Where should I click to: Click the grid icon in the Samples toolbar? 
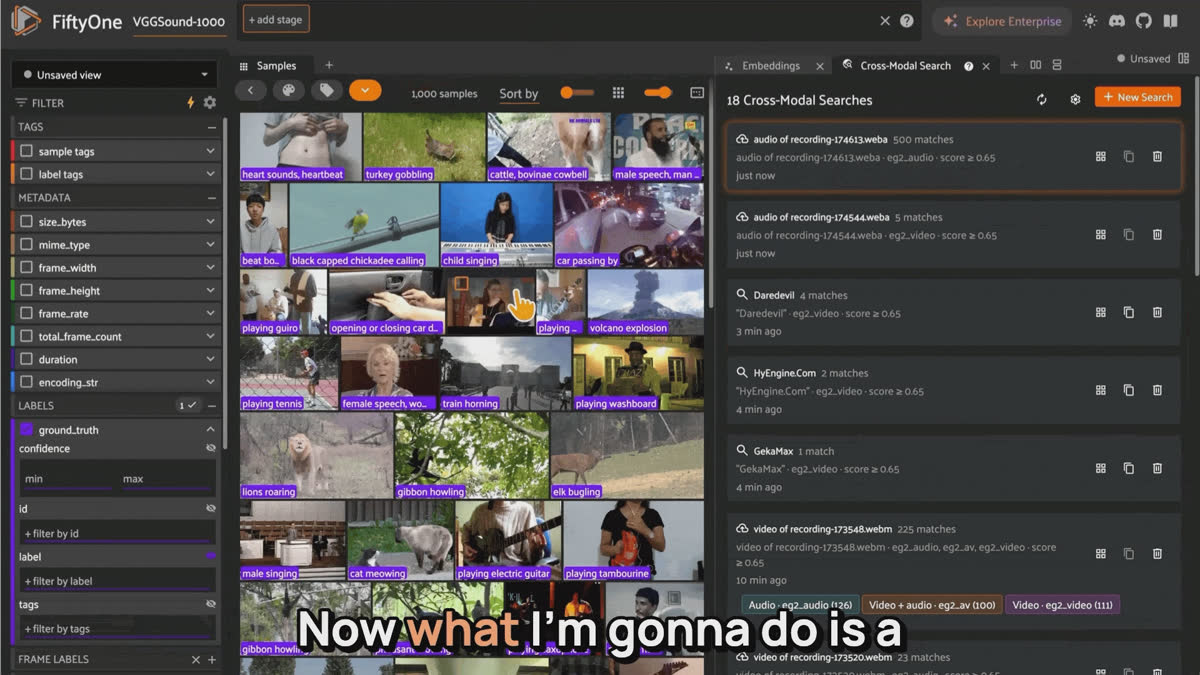619,92
